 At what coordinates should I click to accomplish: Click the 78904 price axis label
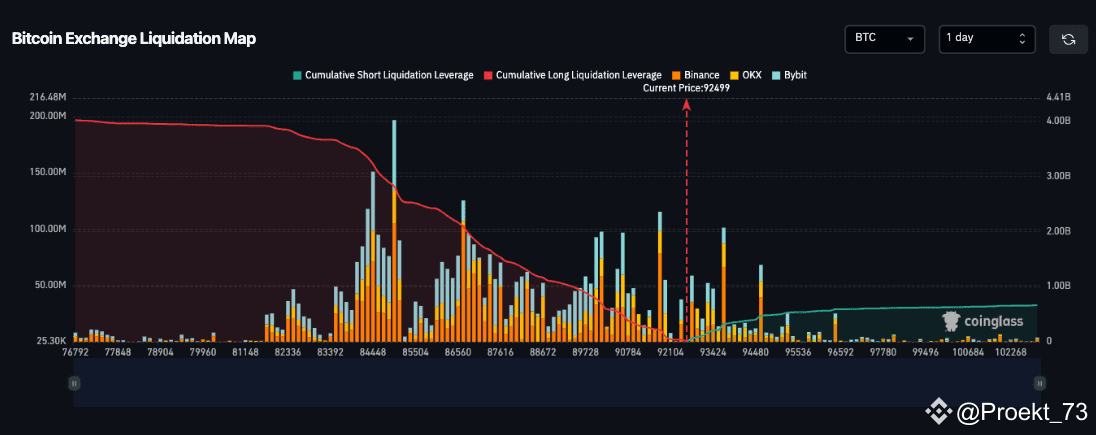coord(160,353)
